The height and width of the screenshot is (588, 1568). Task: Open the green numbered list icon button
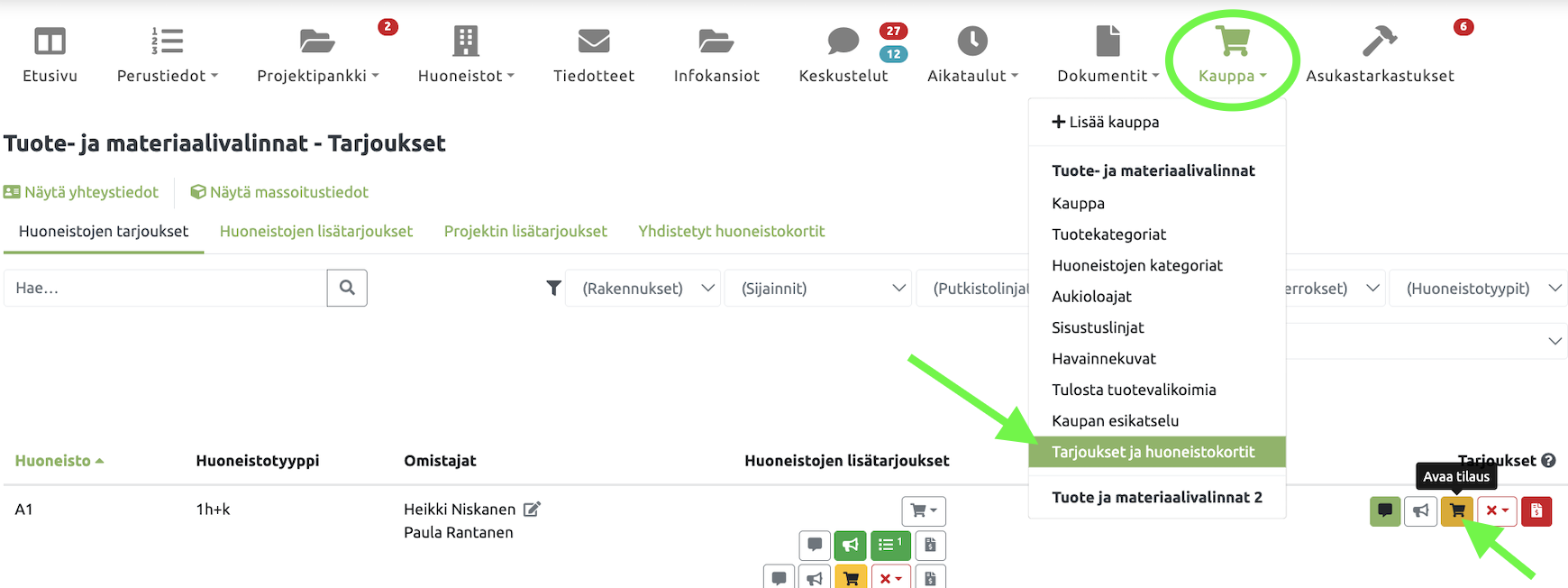pos(890,545)
